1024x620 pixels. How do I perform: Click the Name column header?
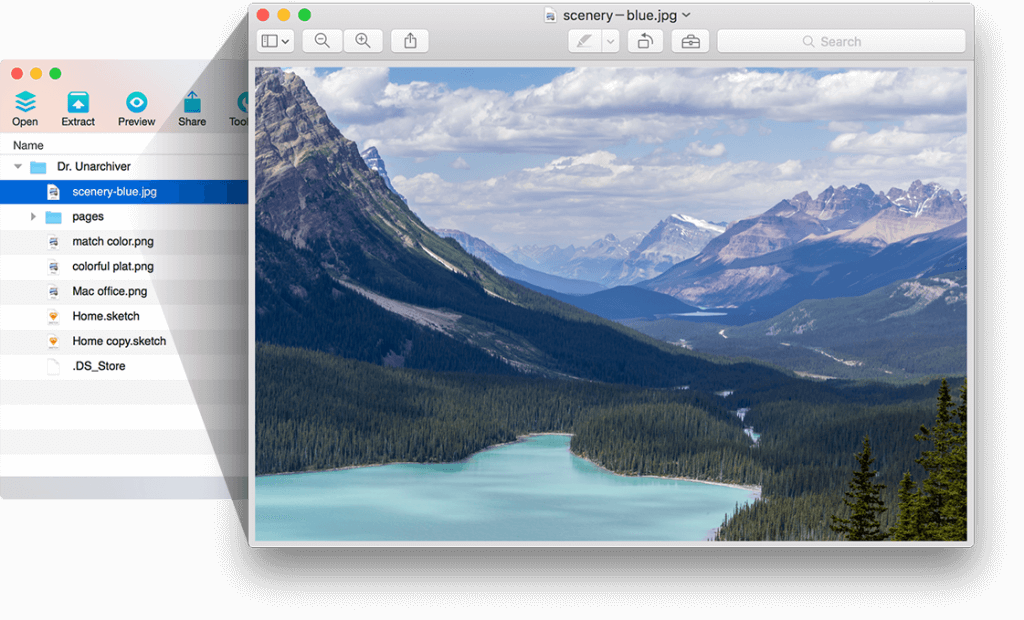click(x=28, y=145)
